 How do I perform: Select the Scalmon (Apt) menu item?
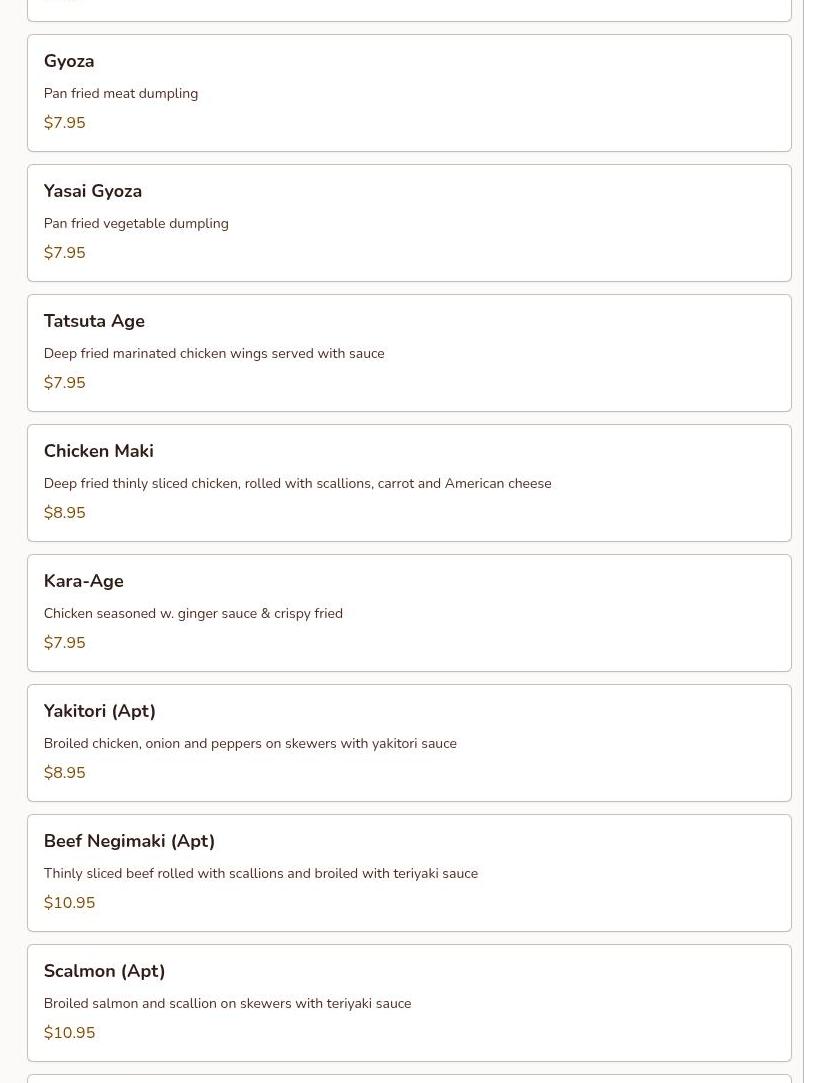[104, 971]
